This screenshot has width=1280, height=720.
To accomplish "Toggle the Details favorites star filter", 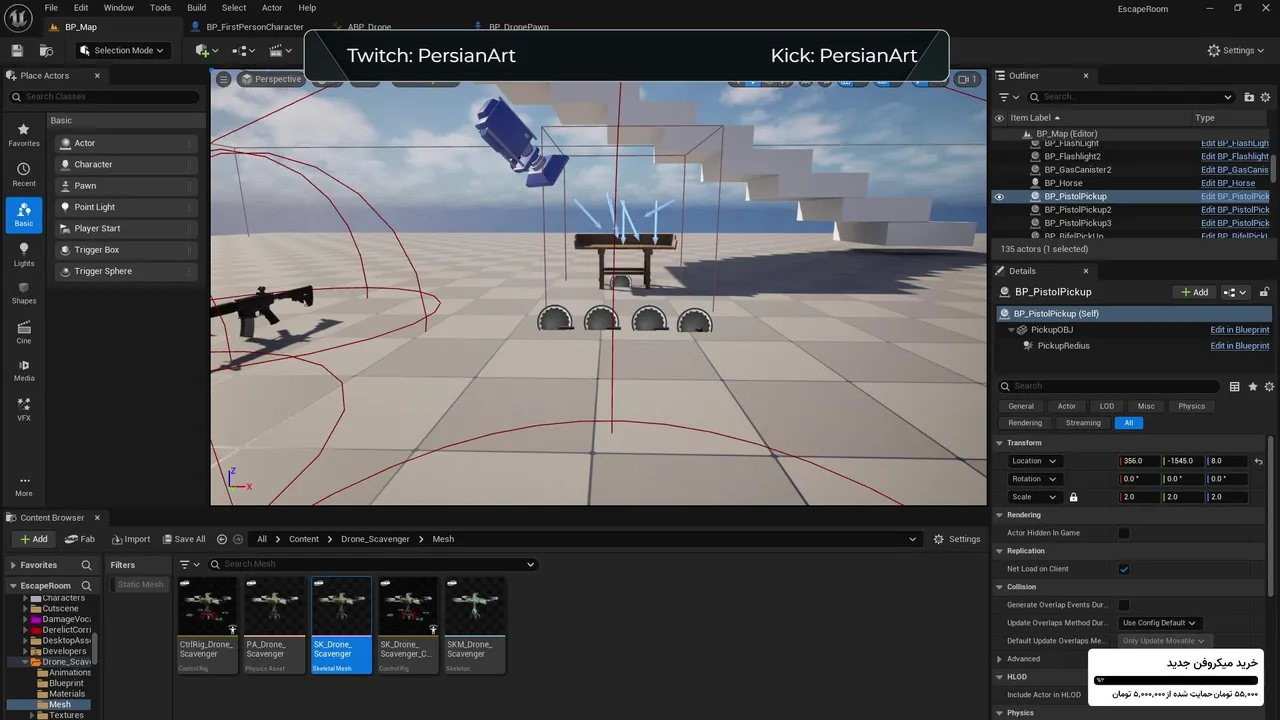I will click(1253, 386).
